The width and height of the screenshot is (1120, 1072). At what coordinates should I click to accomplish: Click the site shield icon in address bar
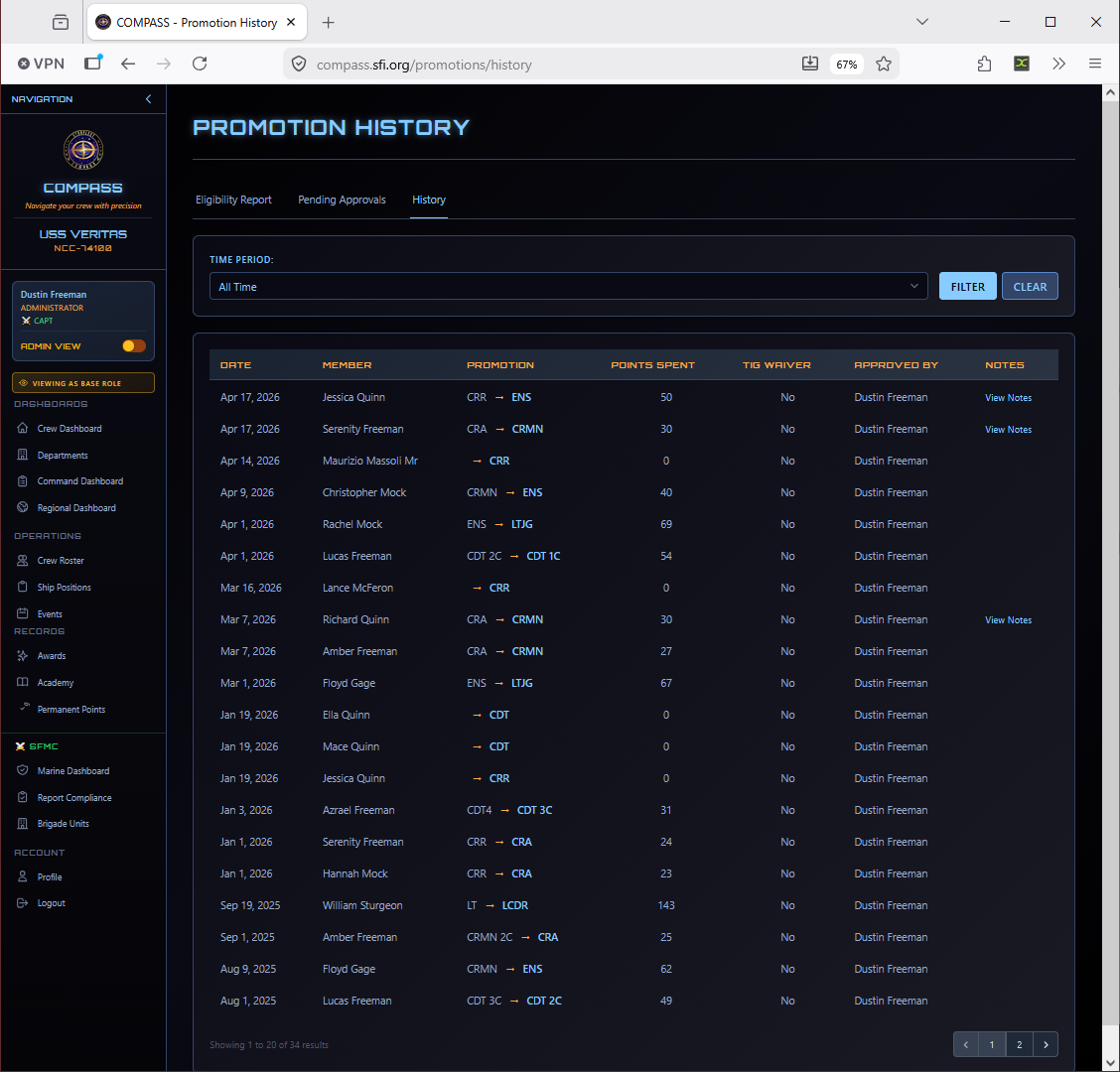(299, 65)
